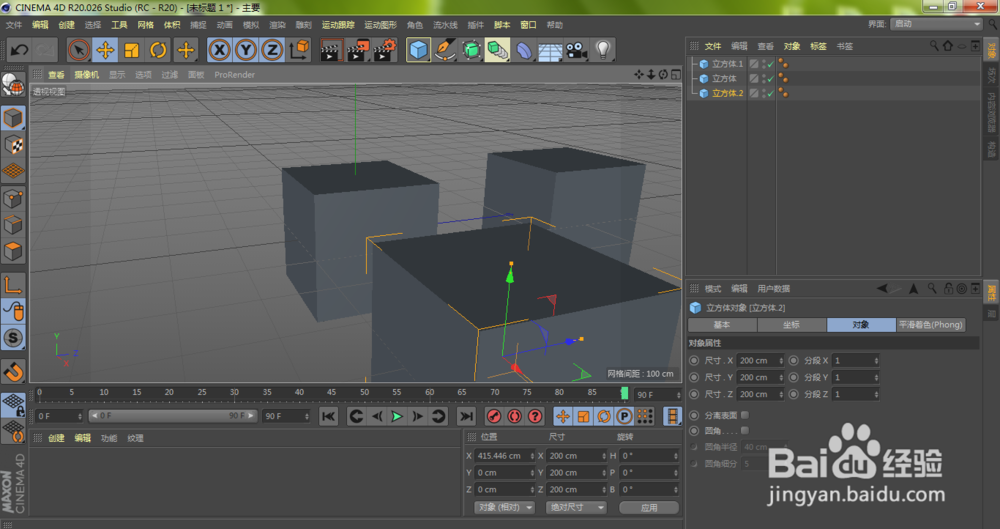Open 平滑着色(Phong) tab
Screen dimensions: 1000x529
pyautogui.click(x=930, y=325)
